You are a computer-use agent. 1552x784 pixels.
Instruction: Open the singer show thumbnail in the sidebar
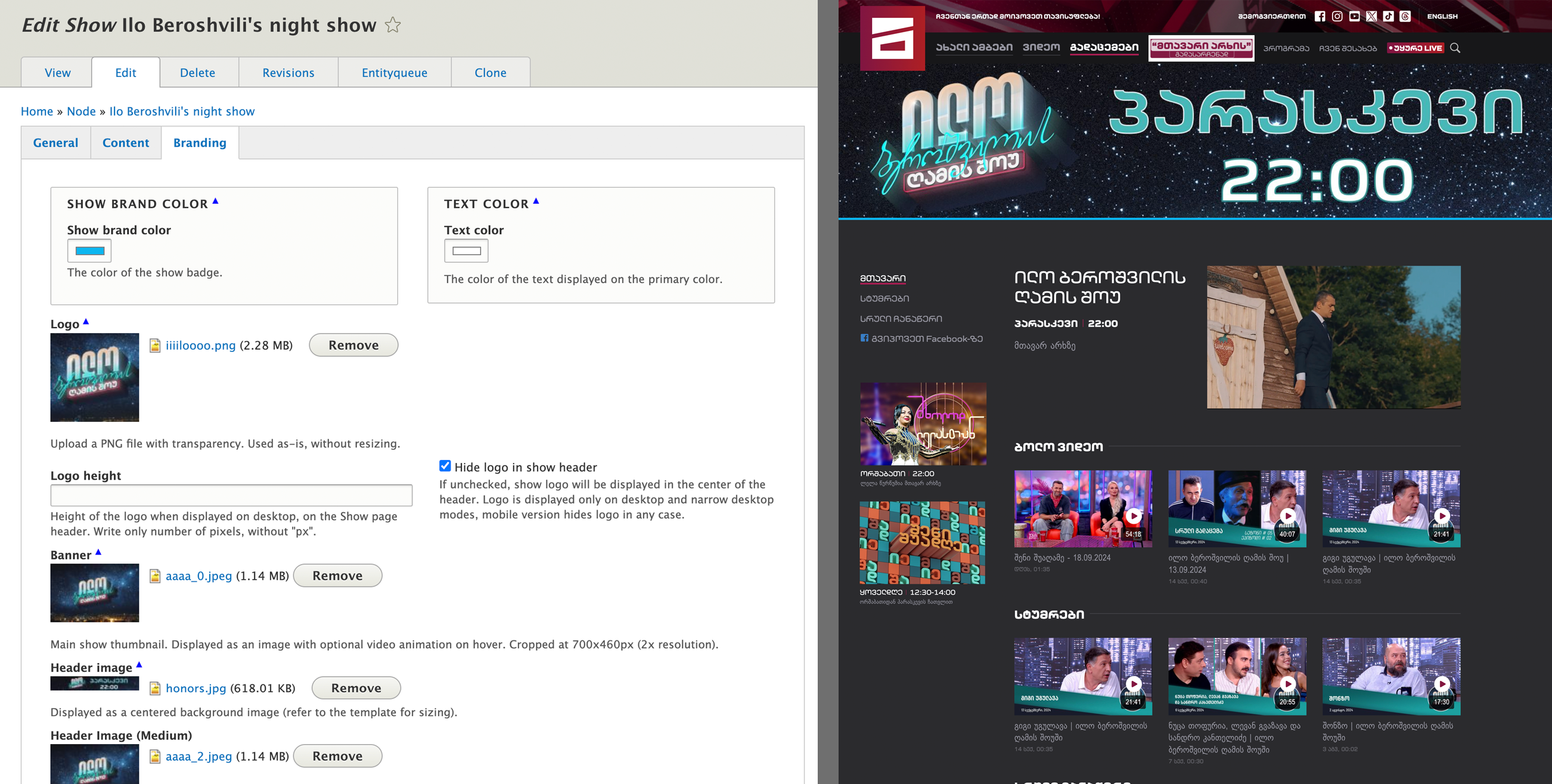click(923, 424)
